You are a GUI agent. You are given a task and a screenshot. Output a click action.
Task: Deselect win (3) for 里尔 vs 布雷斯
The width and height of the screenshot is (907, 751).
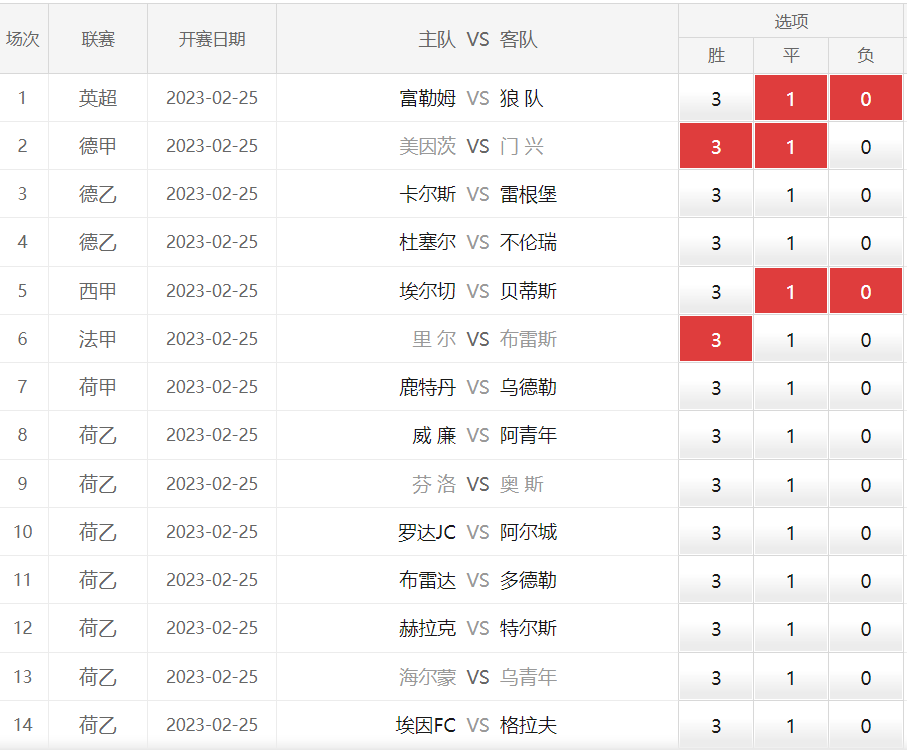pos(716,339)
